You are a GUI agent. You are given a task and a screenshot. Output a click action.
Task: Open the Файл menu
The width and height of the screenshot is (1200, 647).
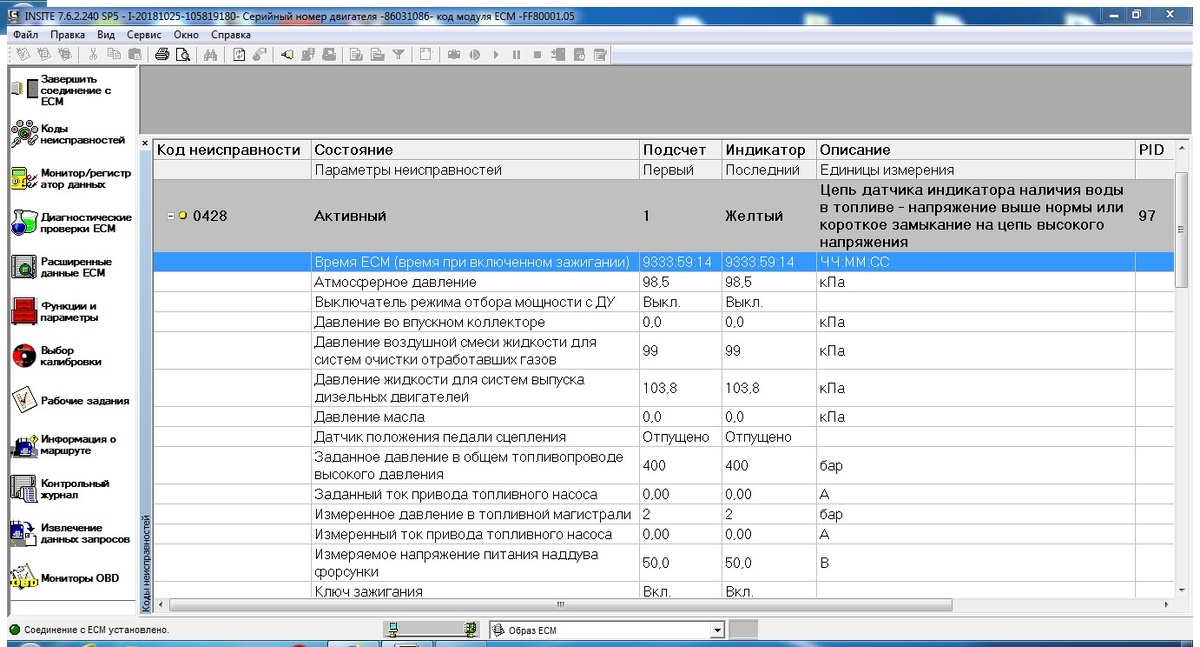pyautogui.click(x=26, y=34)
